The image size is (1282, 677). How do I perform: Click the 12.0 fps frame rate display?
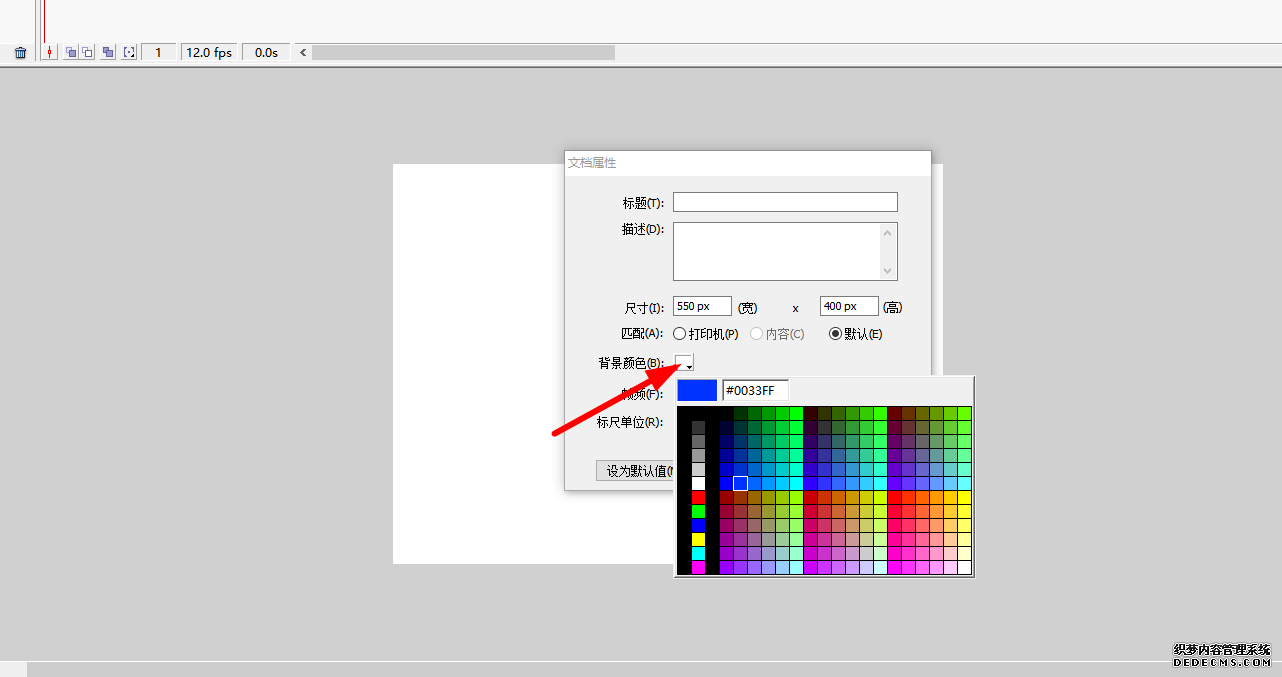209,52
